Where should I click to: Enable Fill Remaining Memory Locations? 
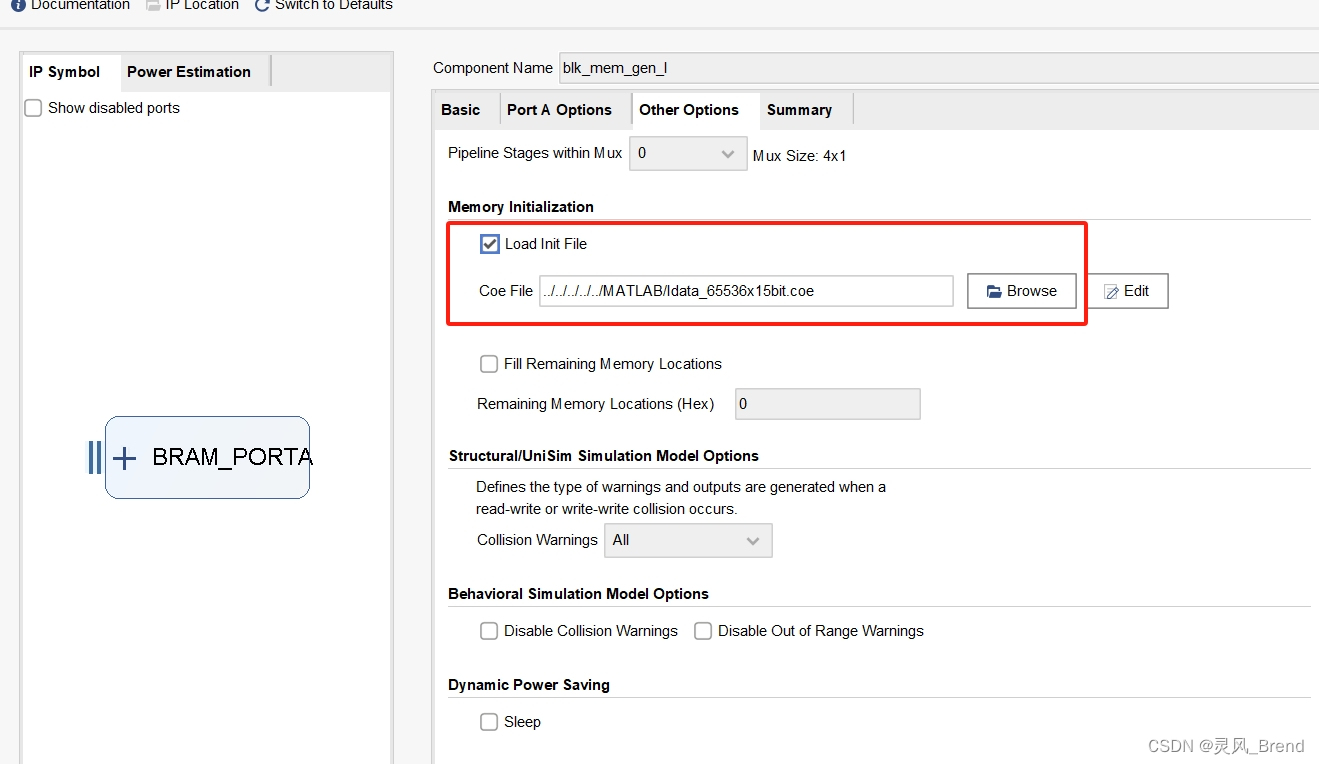[489, 364]
